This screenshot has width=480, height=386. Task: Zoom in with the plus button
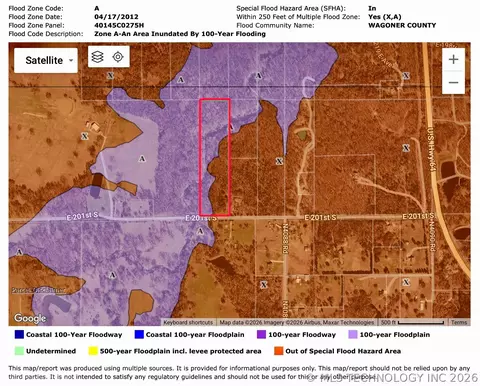point(453,59)
